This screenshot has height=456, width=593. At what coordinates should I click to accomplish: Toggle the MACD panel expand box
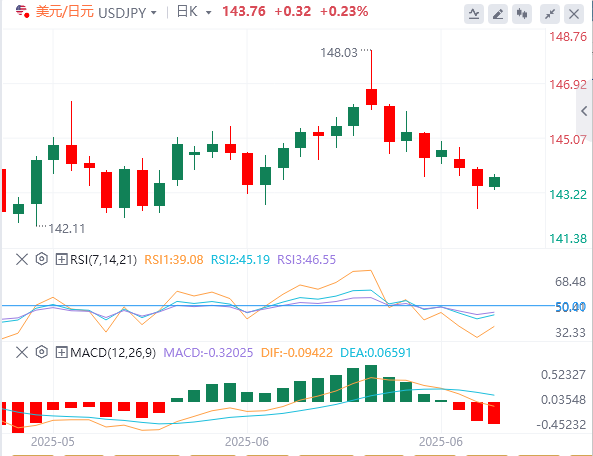click(61, 352)
